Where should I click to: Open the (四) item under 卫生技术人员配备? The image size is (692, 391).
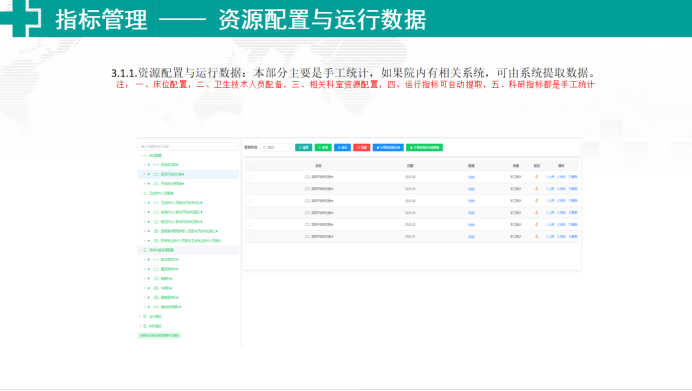pos(185,231)
